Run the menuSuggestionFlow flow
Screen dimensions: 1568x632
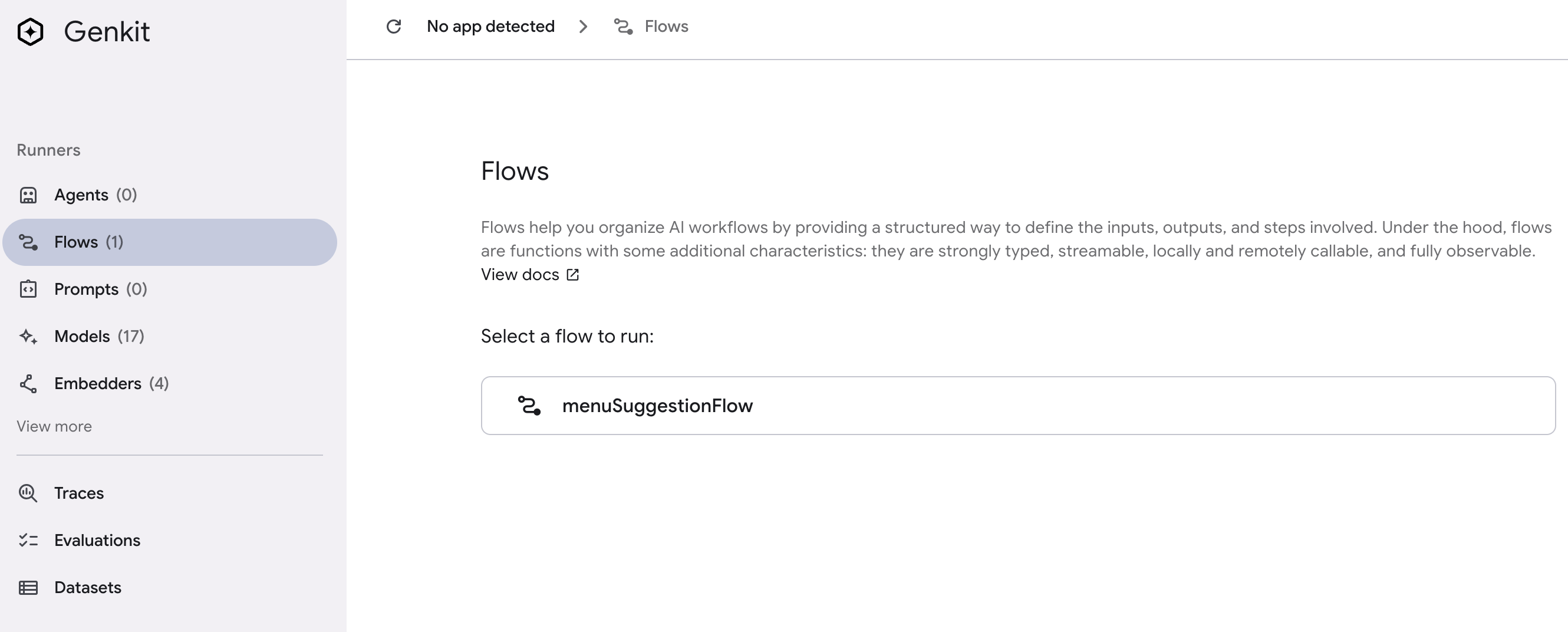1018,406
